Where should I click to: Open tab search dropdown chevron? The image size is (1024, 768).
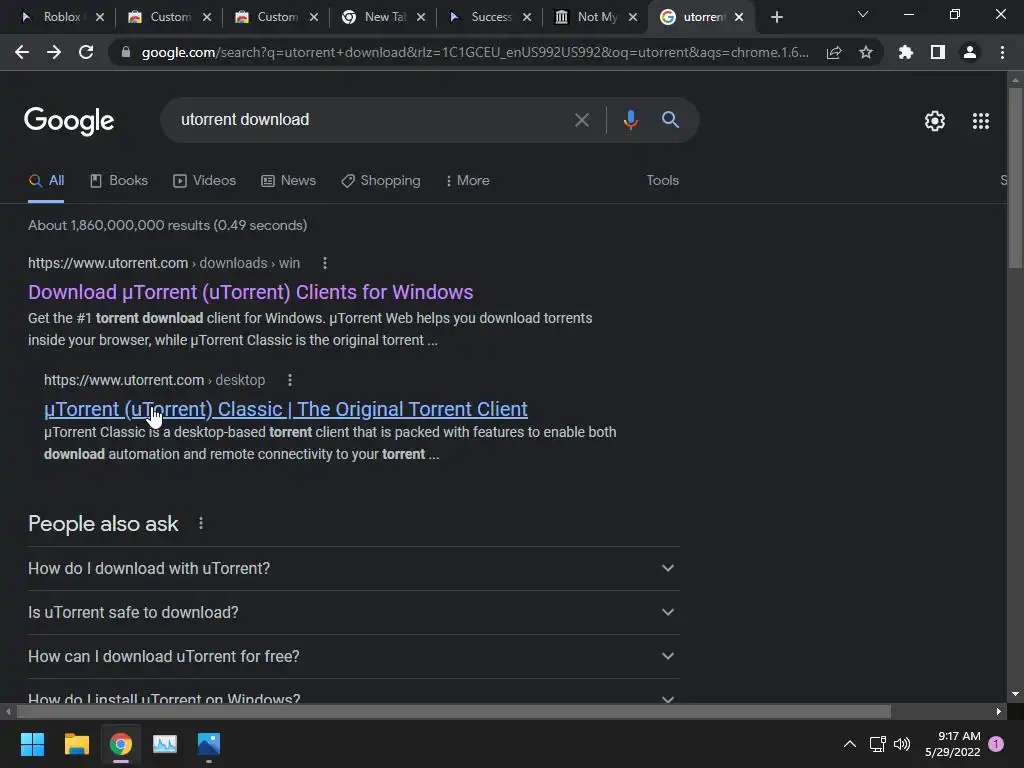[x=863, y=14]
